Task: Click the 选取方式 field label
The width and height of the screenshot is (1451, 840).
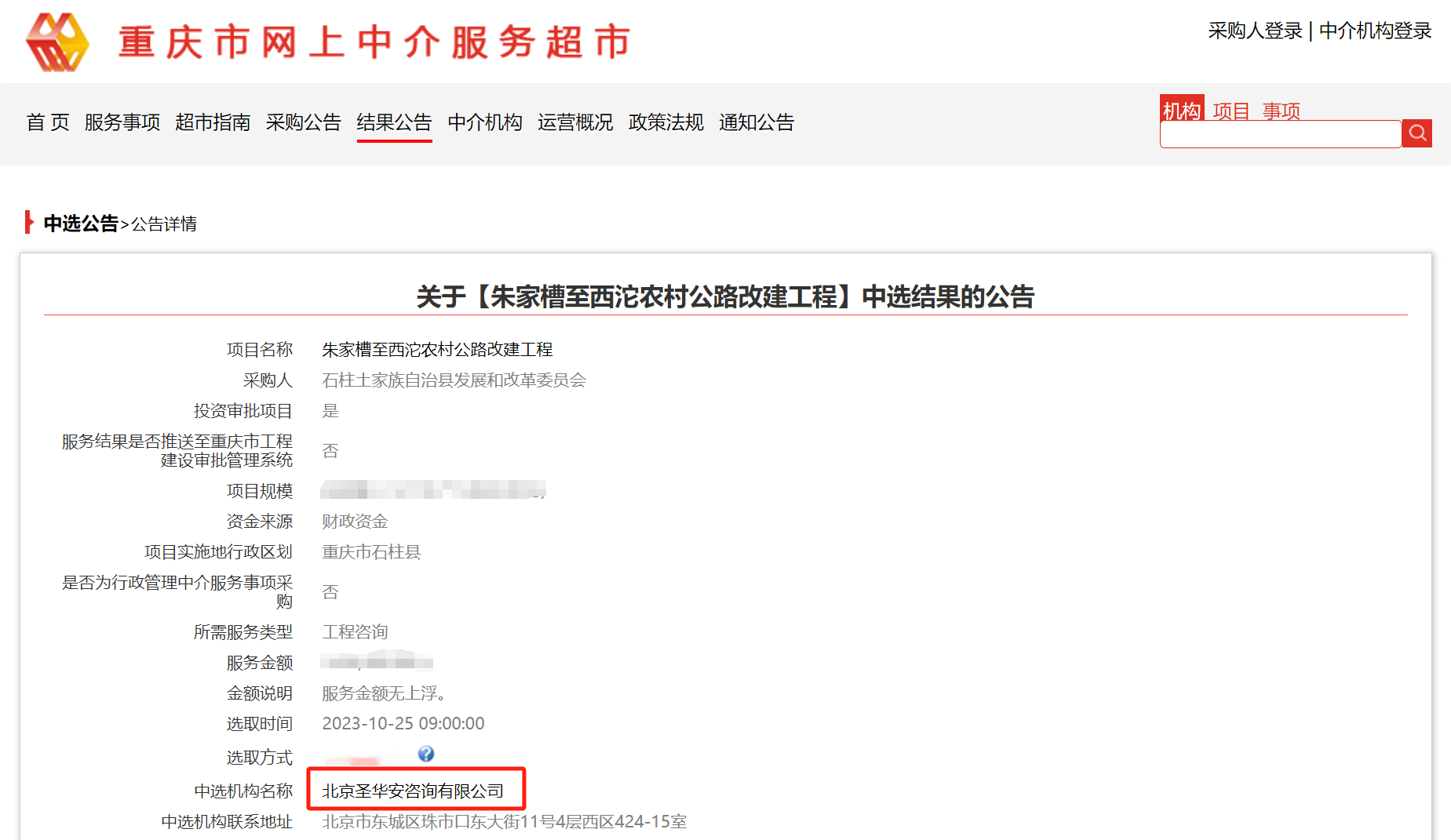Action: click(x=259, y=757)
